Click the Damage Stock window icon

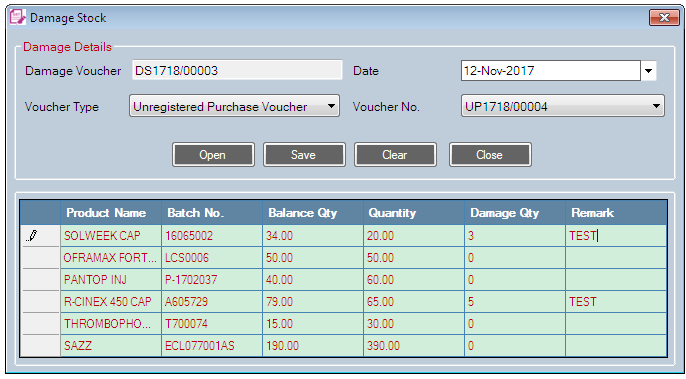point(18,18)
